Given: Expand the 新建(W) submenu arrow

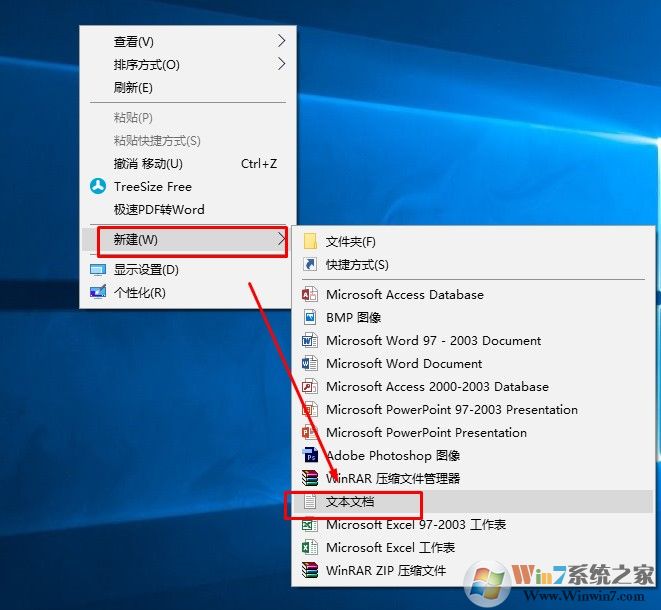Looking at the screenshot, I should [x=282, y=239].
